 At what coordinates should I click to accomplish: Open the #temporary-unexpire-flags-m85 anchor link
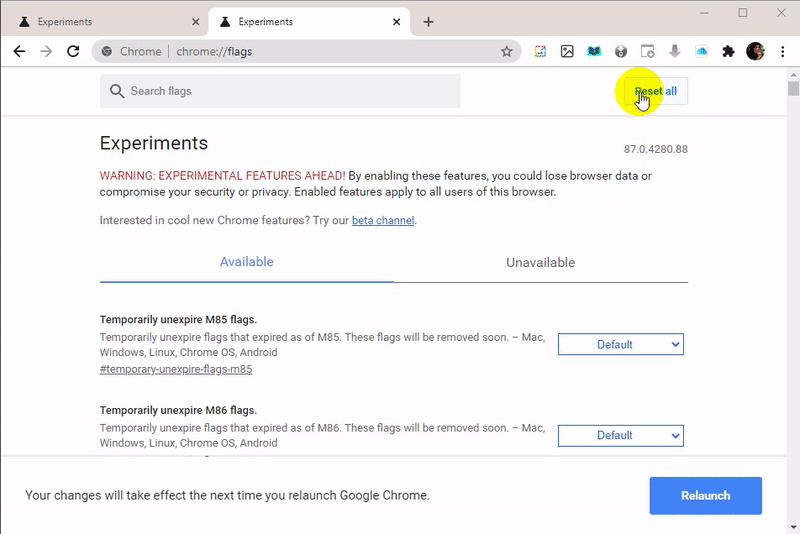click(176, 369)
